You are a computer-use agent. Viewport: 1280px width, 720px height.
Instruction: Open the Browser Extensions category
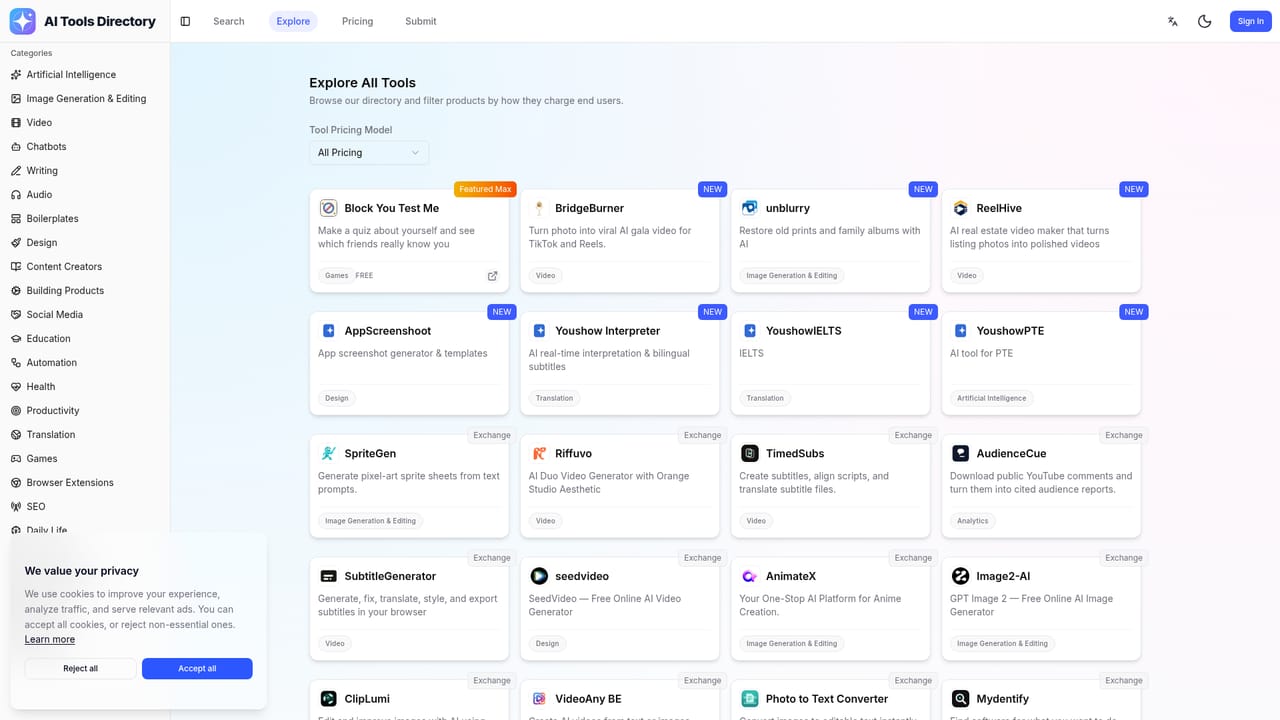click(x=85, y=483)
